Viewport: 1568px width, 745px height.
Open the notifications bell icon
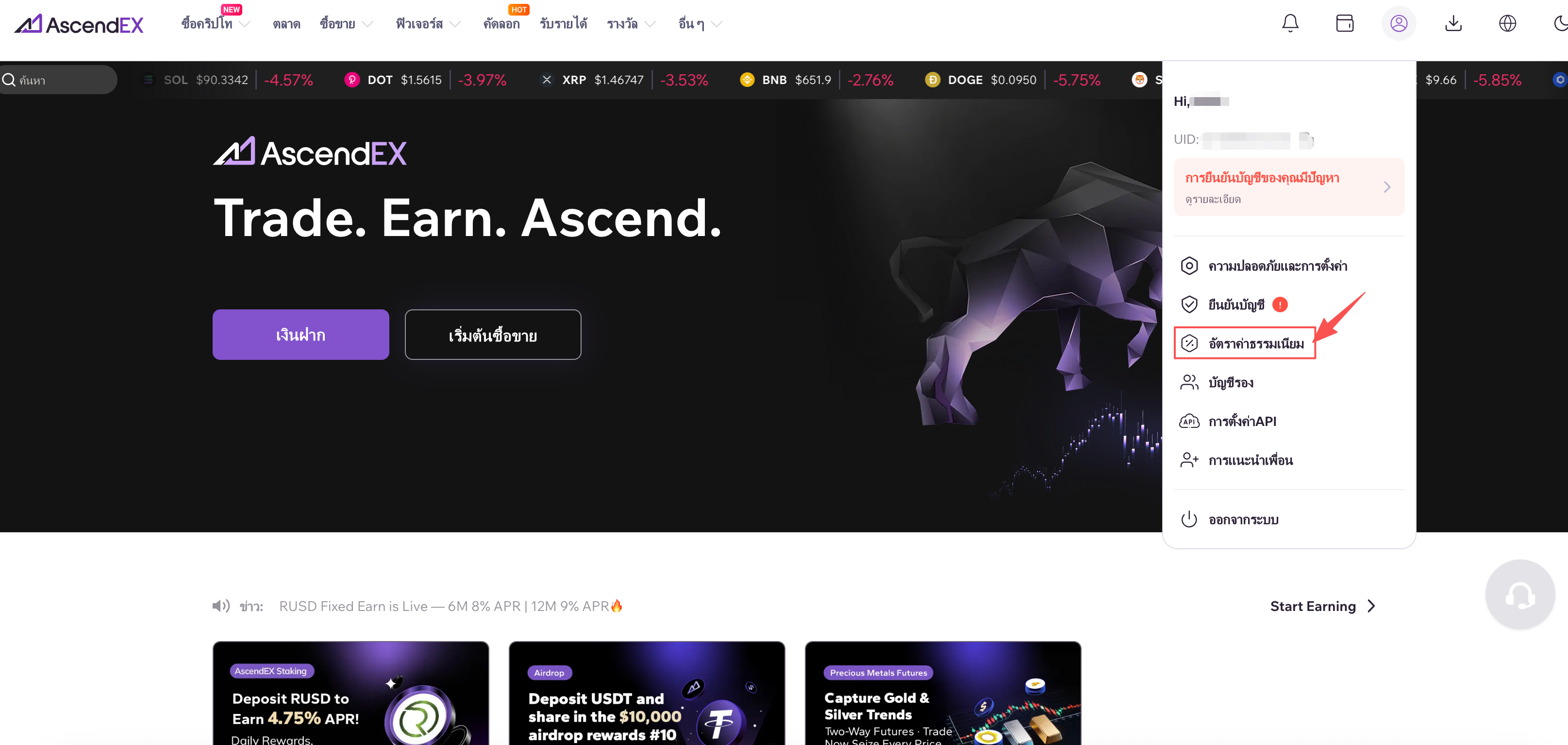[1290, 24]
